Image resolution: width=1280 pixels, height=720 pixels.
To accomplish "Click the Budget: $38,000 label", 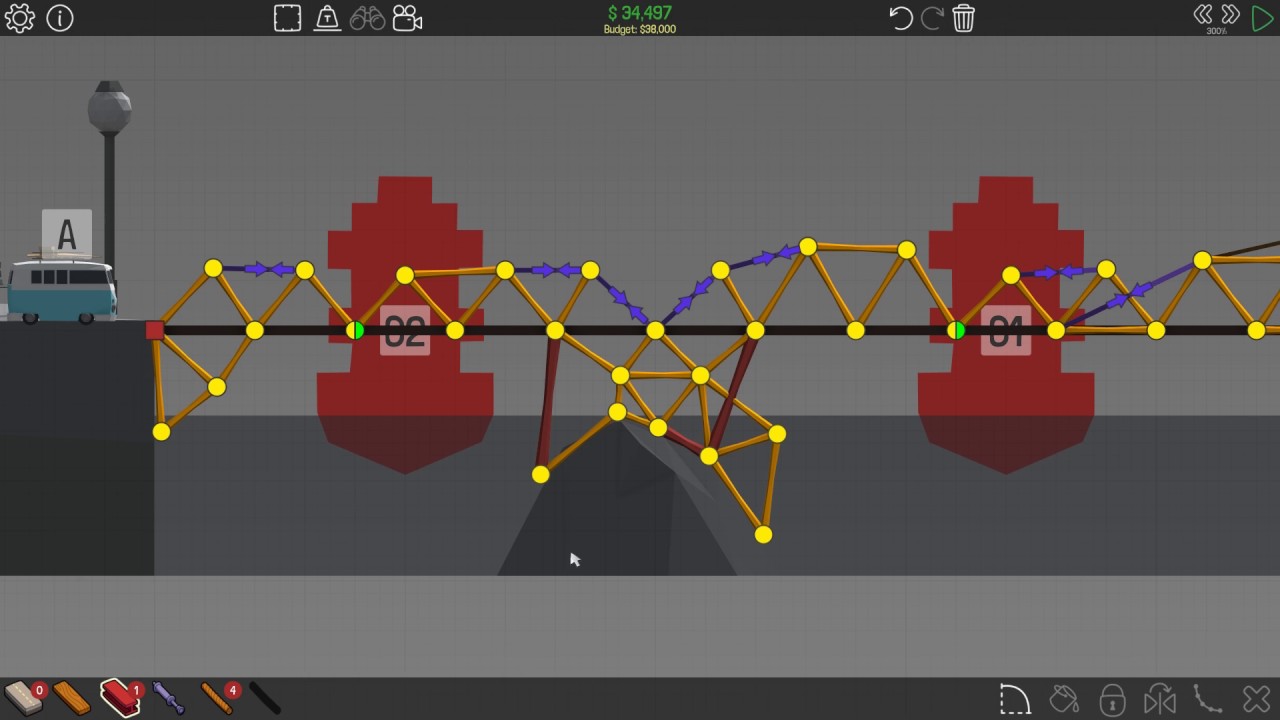I will pyautogui.click(x=639, y=30).
